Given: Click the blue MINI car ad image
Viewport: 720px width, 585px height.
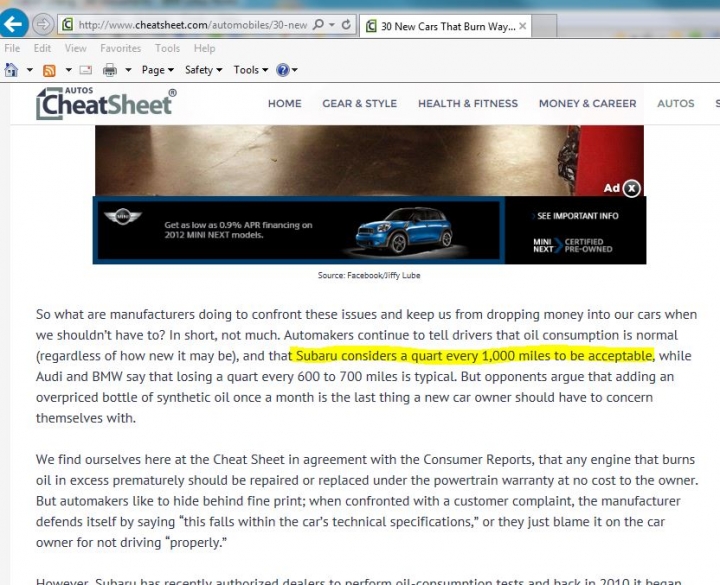Looking at the screenshot, I should click(x=404, y=231).
